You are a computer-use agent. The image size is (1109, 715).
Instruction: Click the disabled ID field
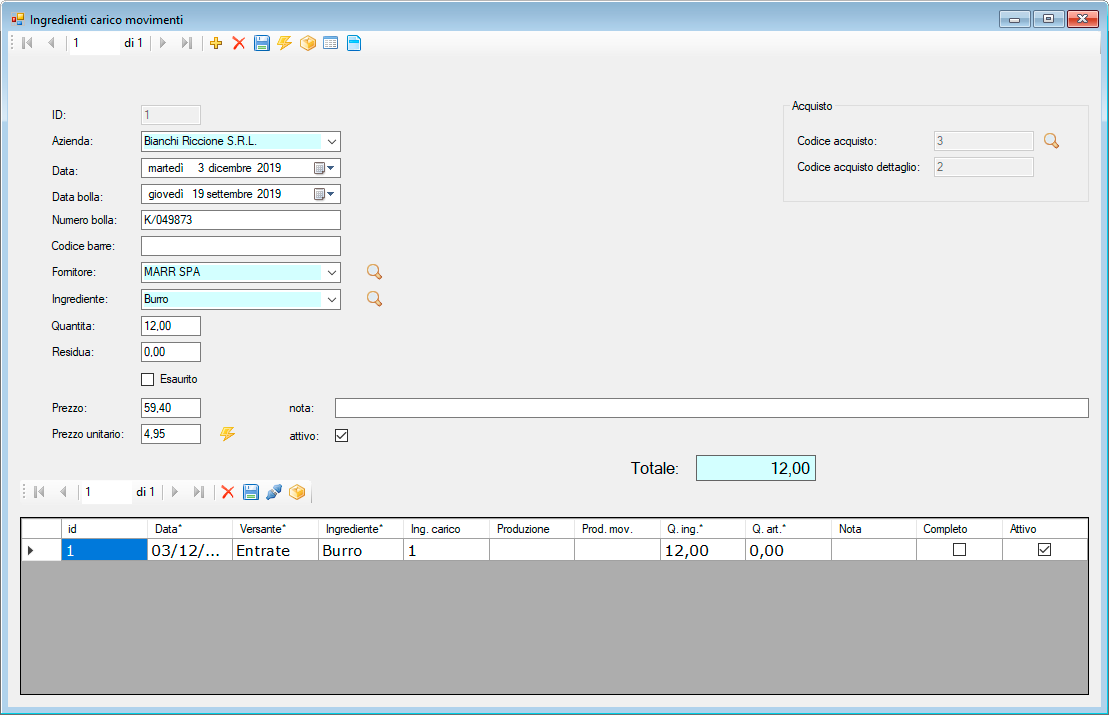click(170, 115)
